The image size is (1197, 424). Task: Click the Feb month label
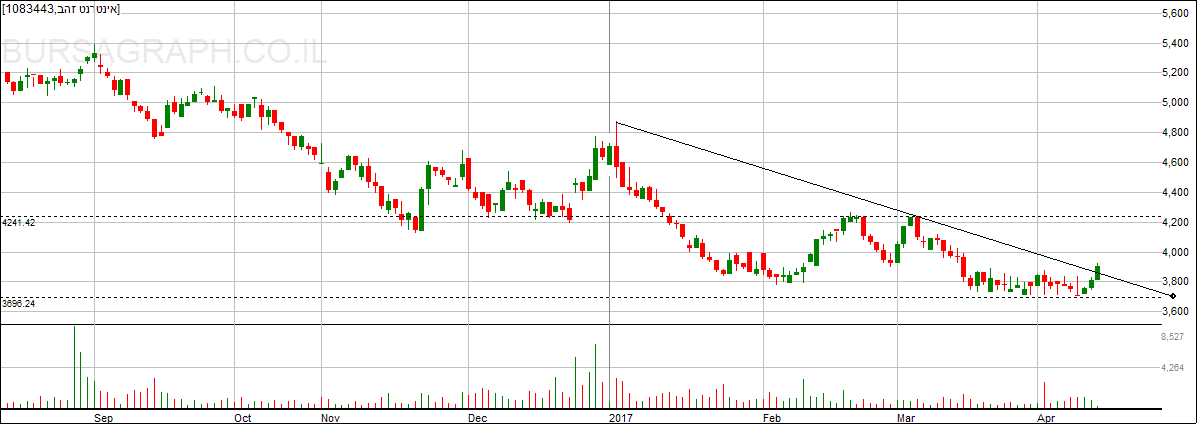tap(772, 417)
